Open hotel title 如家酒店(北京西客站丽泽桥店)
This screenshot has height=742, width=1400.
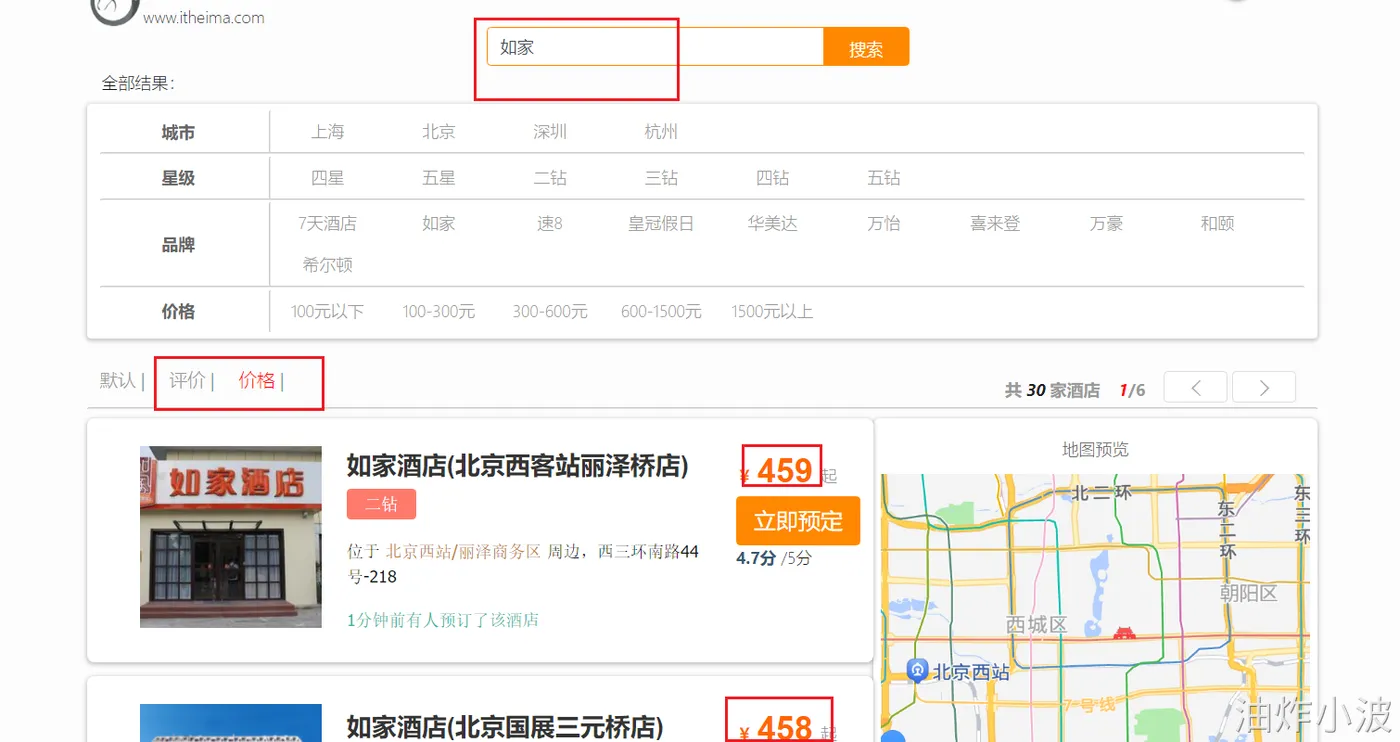point(517,466)
